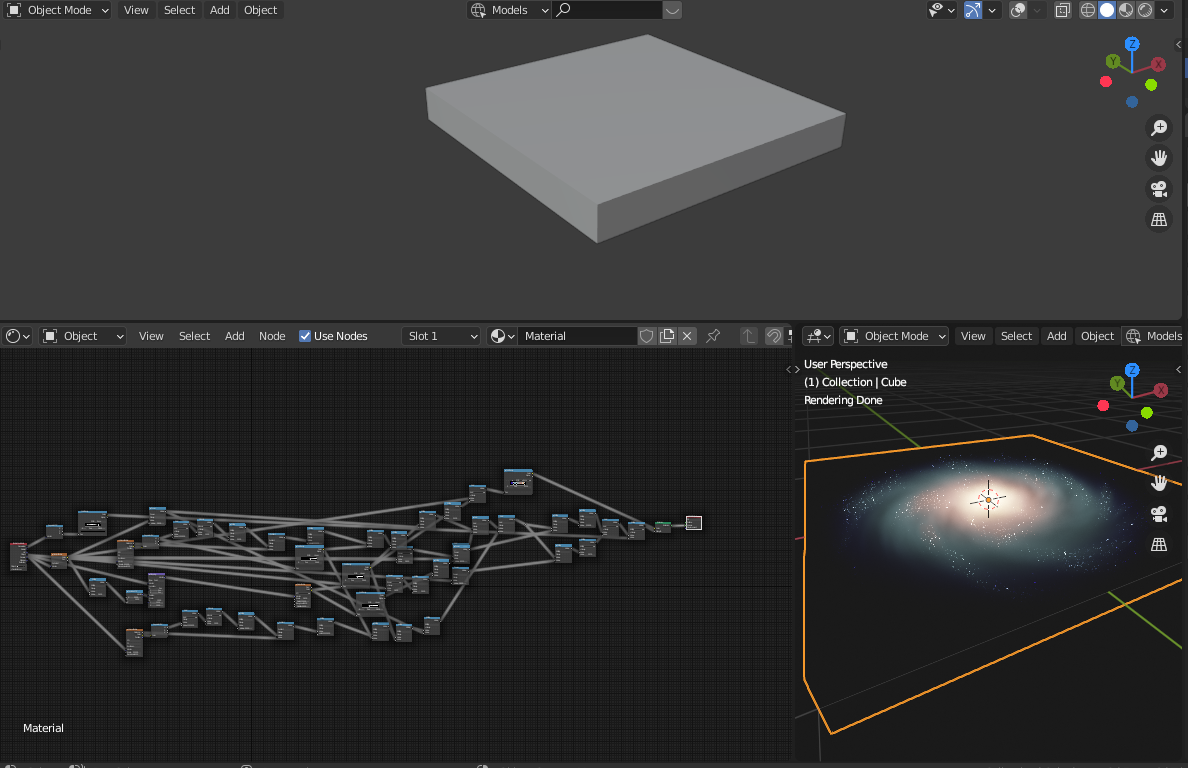Click the Material name field
The image size is (1188, 768).
(577, 336)
